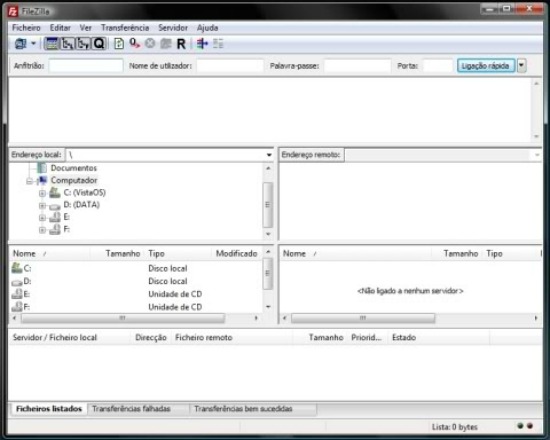Sort local list by Nome column
The width and height of the screenshot is (550, 440).
pos(49,253)
